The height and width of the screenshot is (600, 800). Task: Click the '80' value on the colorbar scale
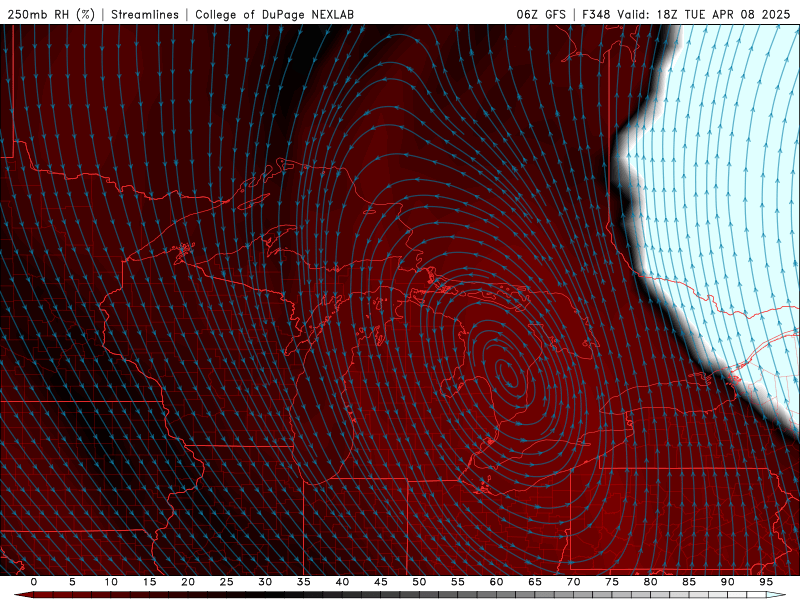coord(650,582)
